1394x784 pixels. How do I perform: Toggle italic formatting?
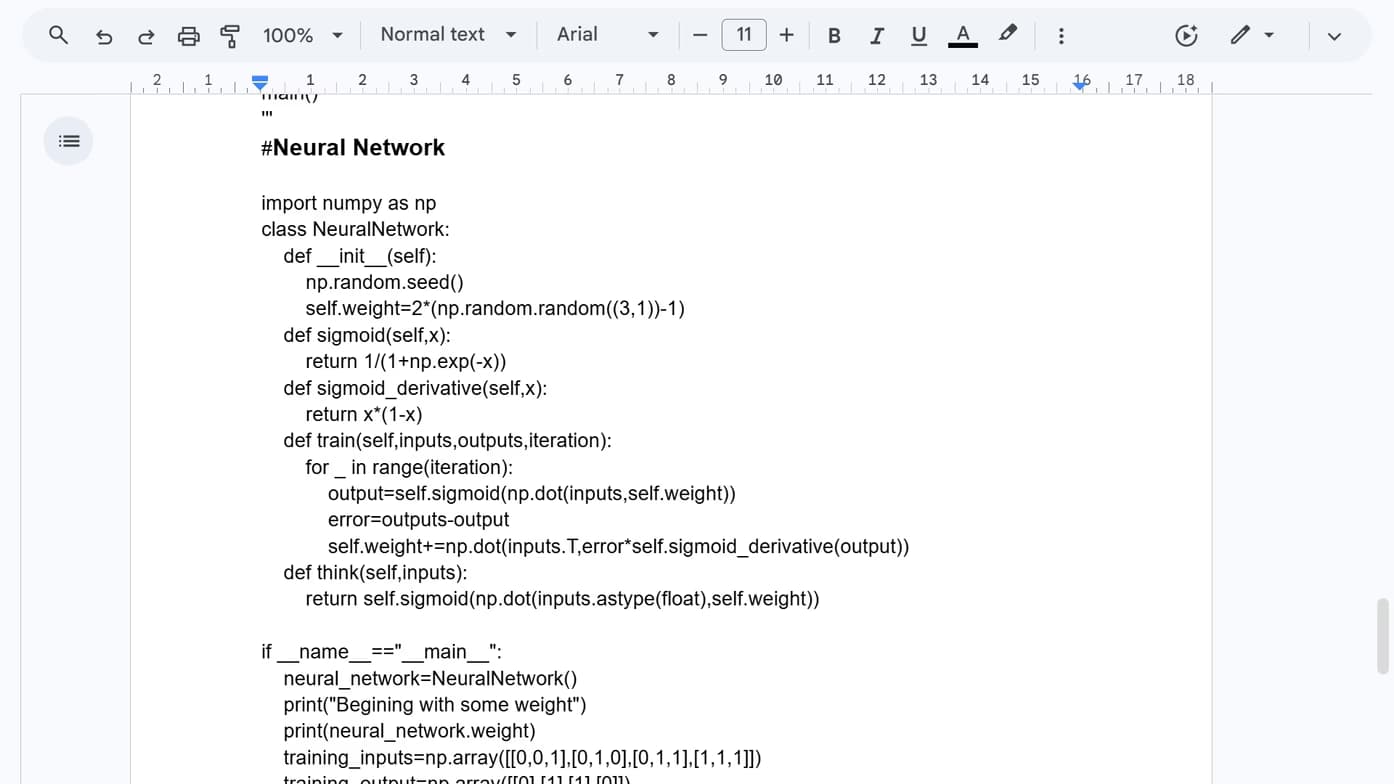(876, 34)
